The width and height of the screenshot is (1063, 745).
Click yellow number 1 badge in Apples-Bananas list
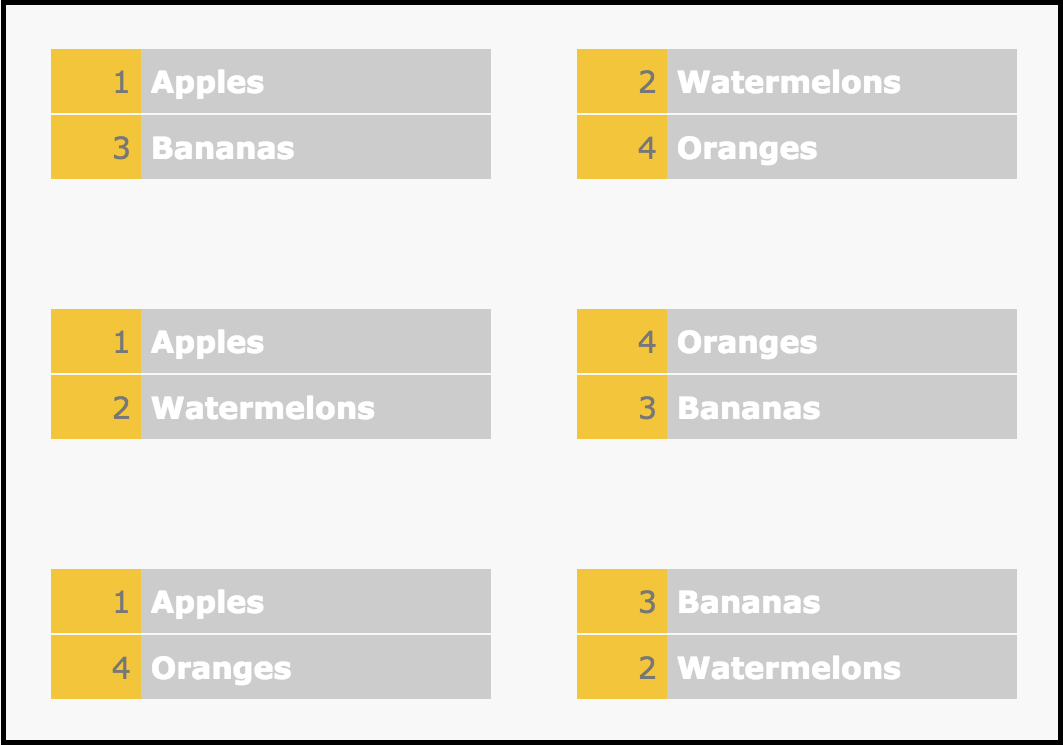pos(96,81)
